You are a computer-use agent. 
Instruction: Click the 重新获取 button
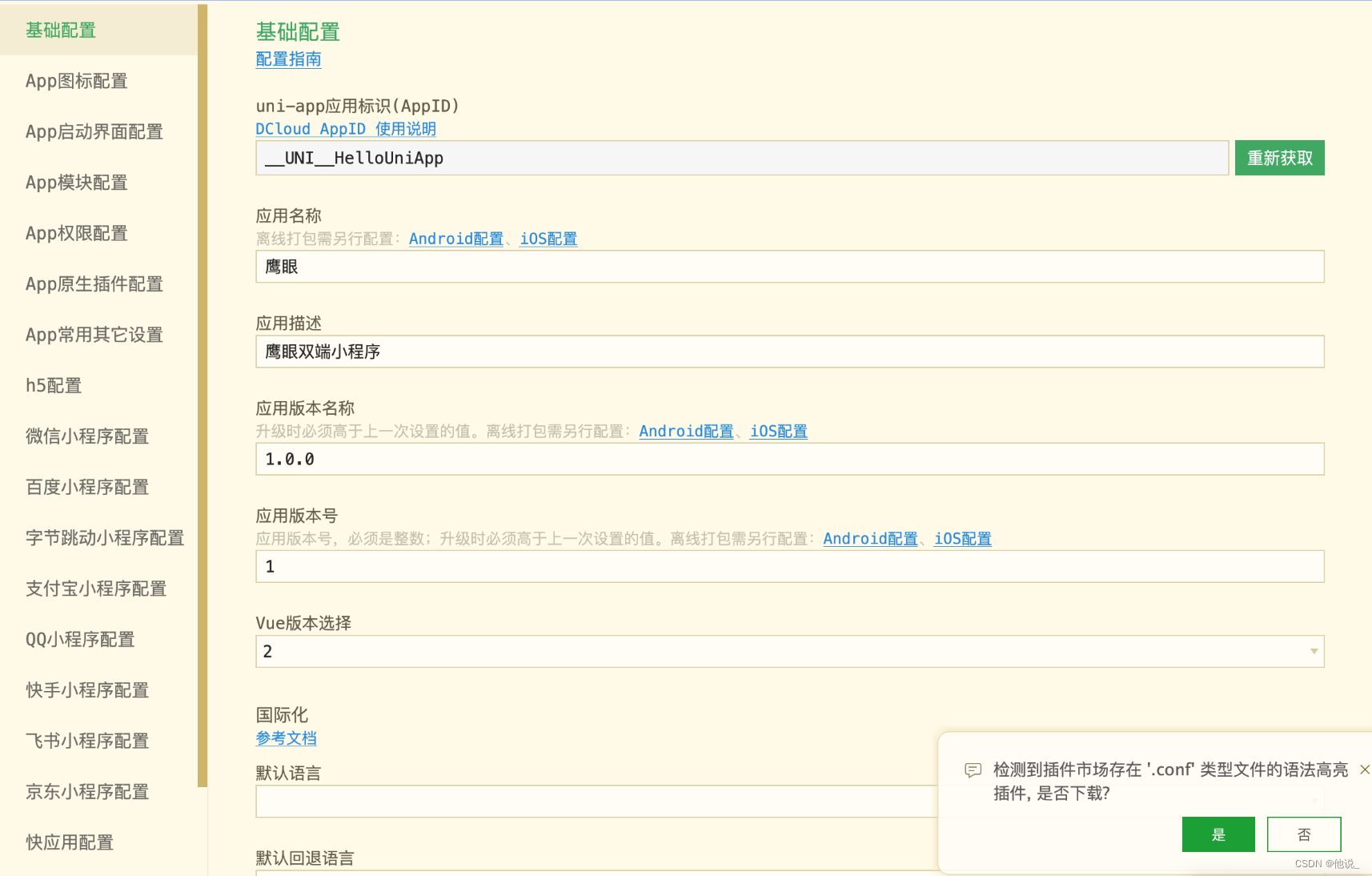pos(1279,158)
